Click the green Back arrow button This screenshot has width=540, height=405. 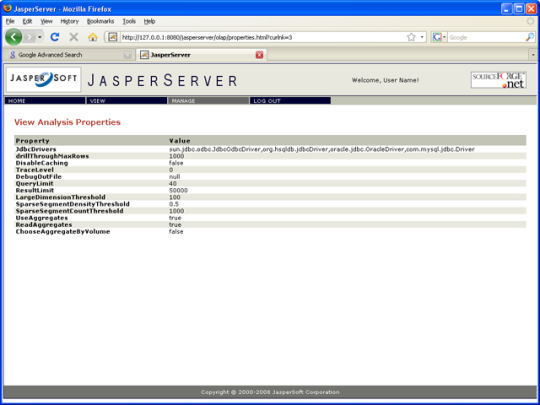[x=13, y=37]
